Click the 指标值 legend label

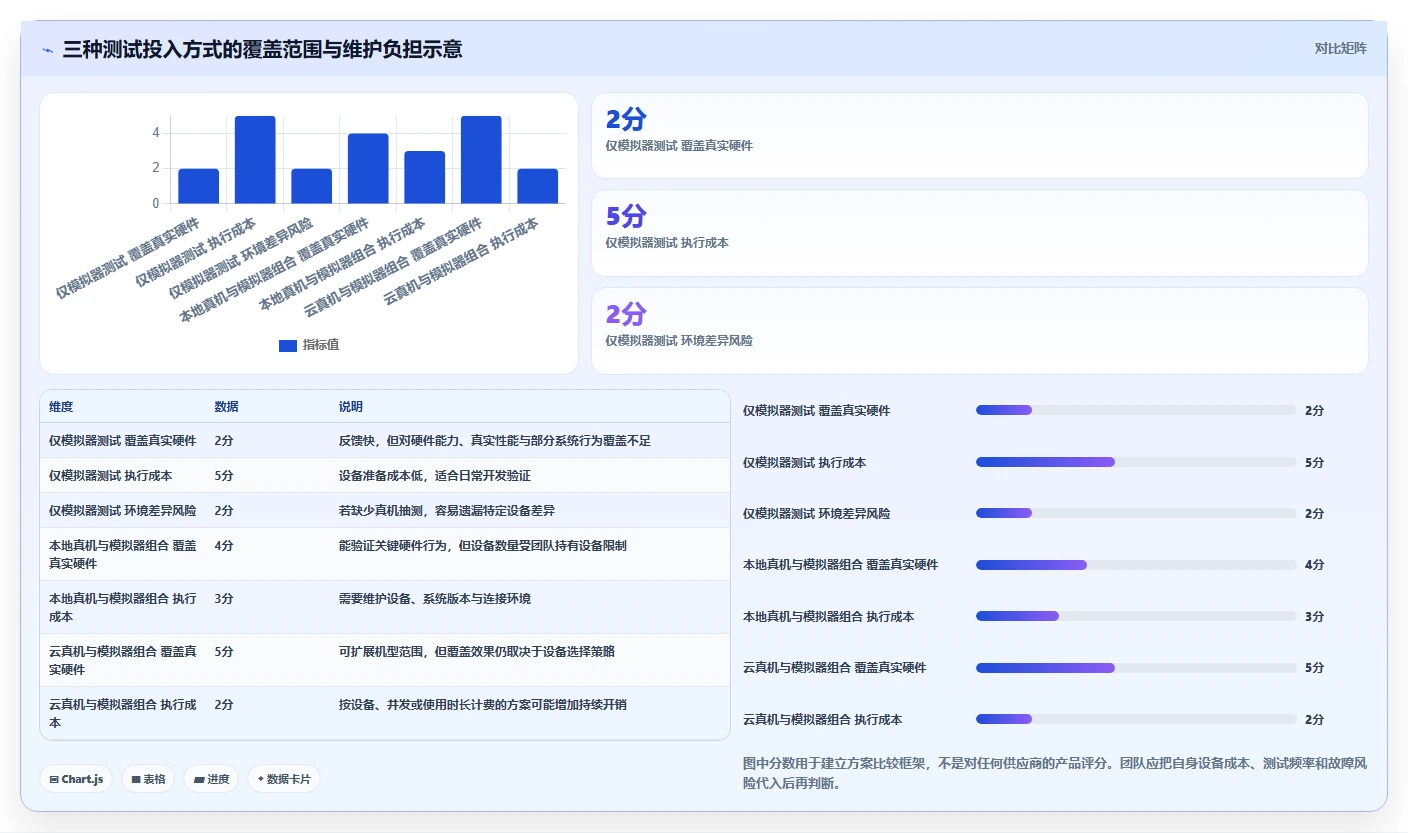(x=321, y=345)
